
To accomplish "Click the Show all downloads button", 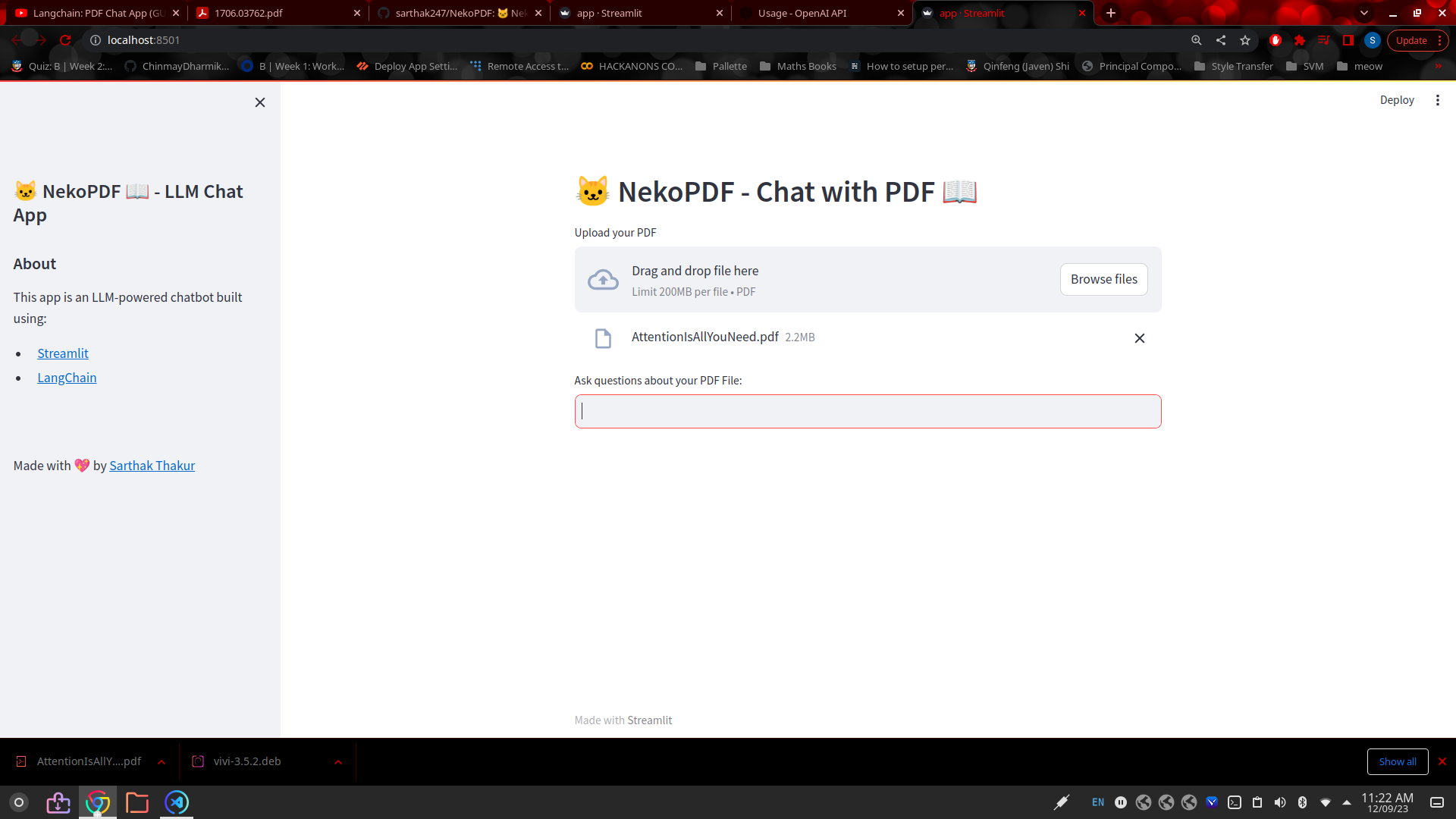I will 1398,761.
